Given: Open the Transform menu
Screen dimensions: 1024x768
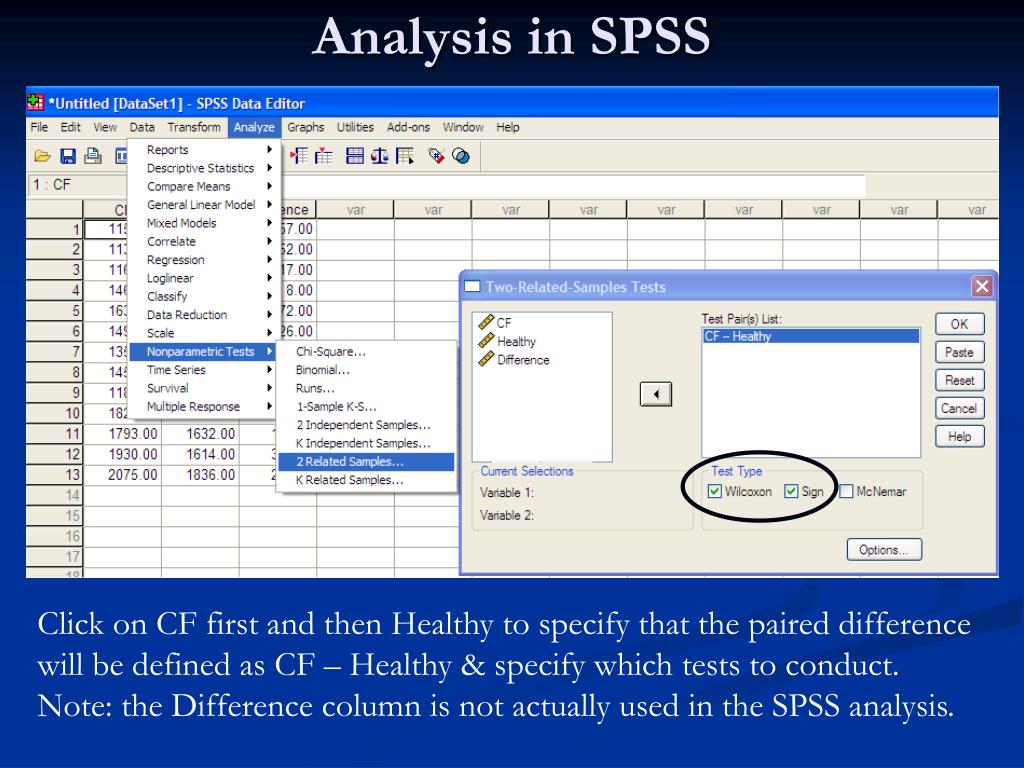Looking at the screenshot, I should (194, 127).
